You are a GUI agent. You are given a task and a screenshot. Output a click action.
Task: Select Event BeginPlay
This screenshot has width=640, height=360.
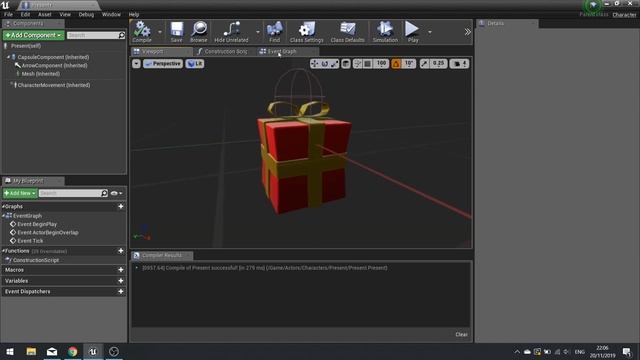pyautogui.click(x=37, y=224)
